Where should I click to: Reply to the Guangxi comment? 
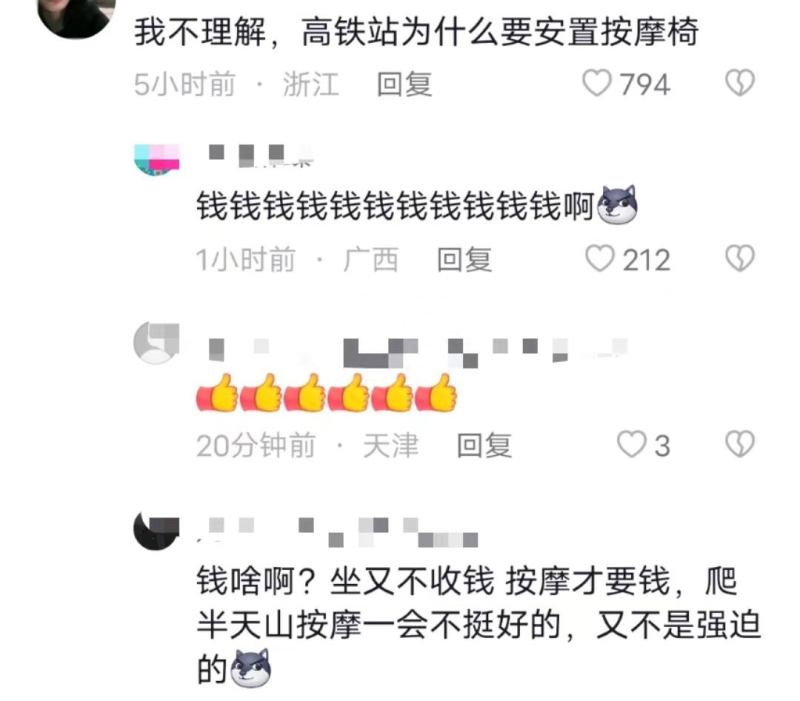464,260
